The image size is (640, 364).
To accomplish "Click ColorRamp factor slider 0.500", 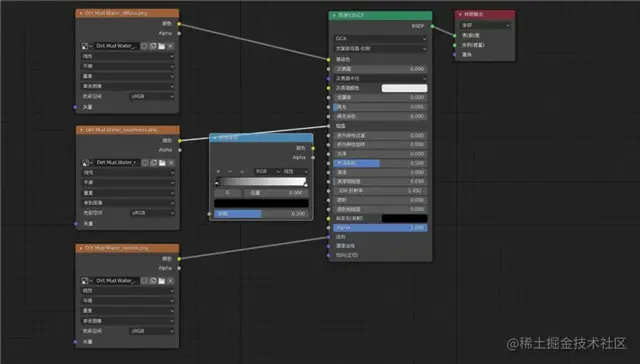I will (261, 213).
